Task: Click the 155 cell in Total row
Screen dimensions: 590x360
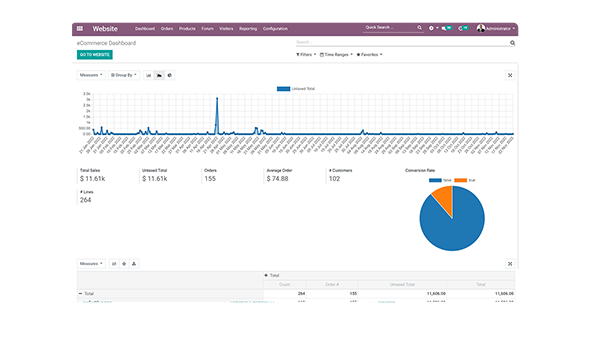Action: pyautogui.click(x=353, y=293)
